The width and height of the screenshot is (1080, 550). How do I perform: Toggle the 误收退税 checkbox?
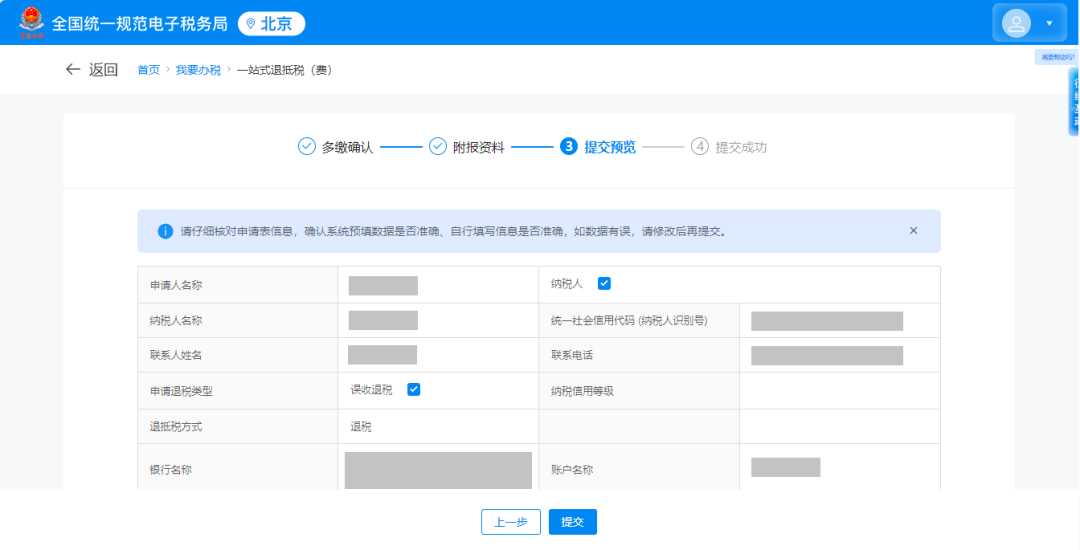point(413,389)
